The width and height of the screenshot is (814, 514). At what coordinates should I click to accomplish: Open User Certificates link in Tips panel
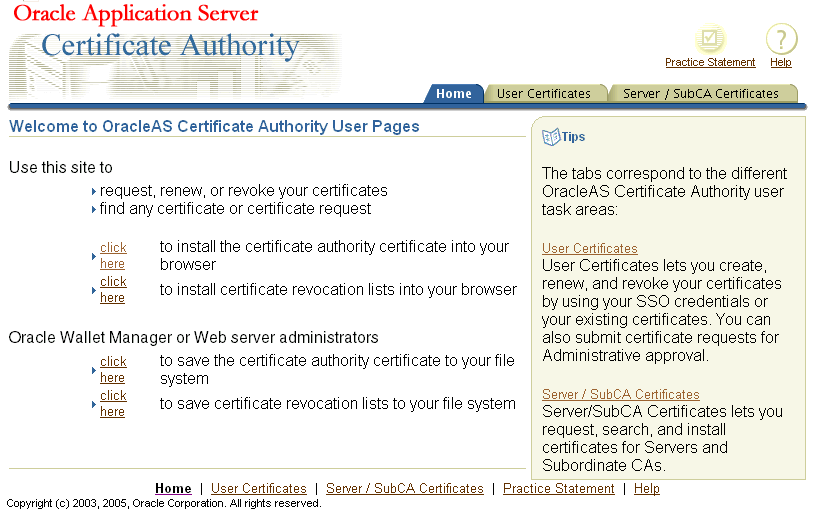(x=590, y=249)
